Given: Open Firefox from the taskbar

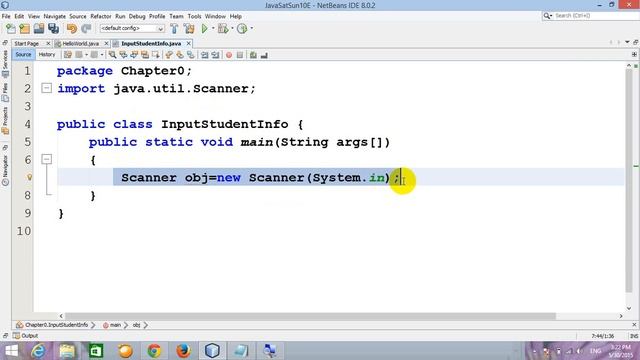Looking at the screenshot, I should pyautogui.click(x=183, y=351).
